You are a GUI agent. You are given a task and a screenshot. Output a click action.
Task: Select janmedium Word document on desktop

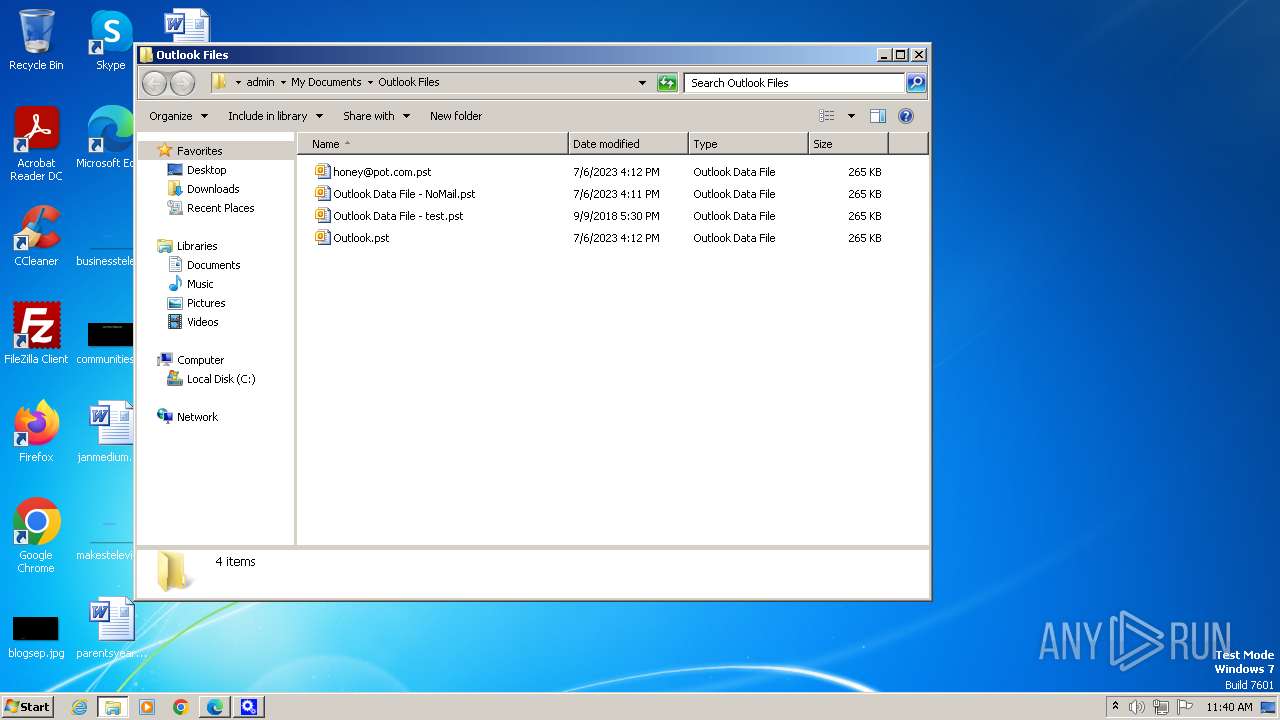[108, 432]
